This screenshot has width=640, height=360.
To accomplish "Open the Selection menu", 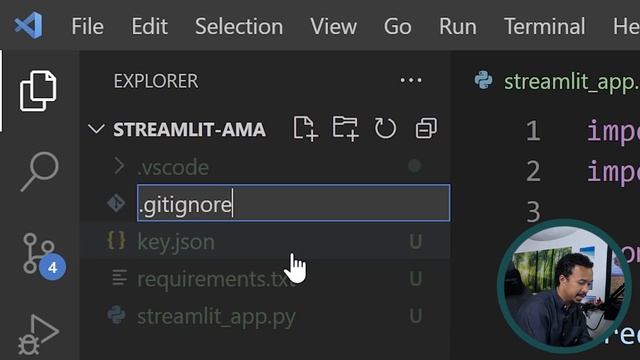I will [239, 27].
